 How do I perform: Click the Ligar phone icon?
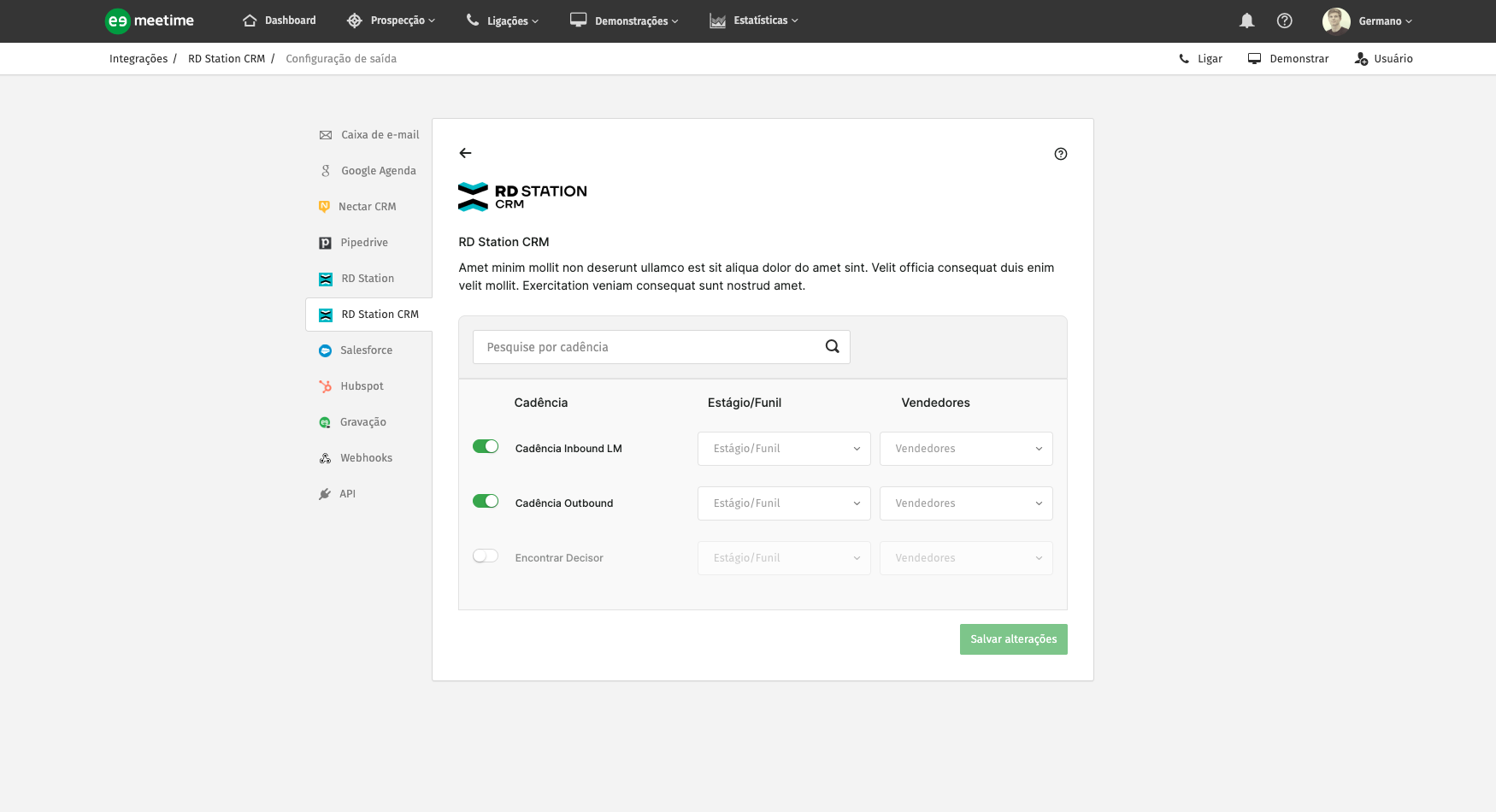coord(1184,59)
